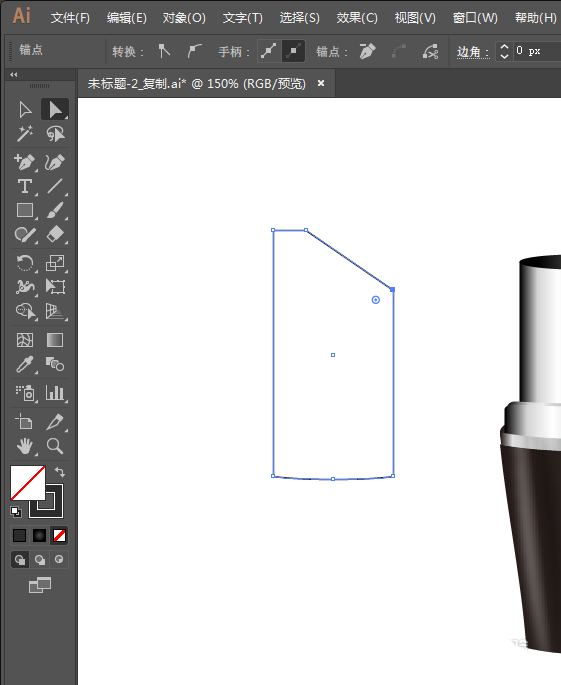Select the Mesh tool
Screen dimensions: 561x685
pos(25,340)
